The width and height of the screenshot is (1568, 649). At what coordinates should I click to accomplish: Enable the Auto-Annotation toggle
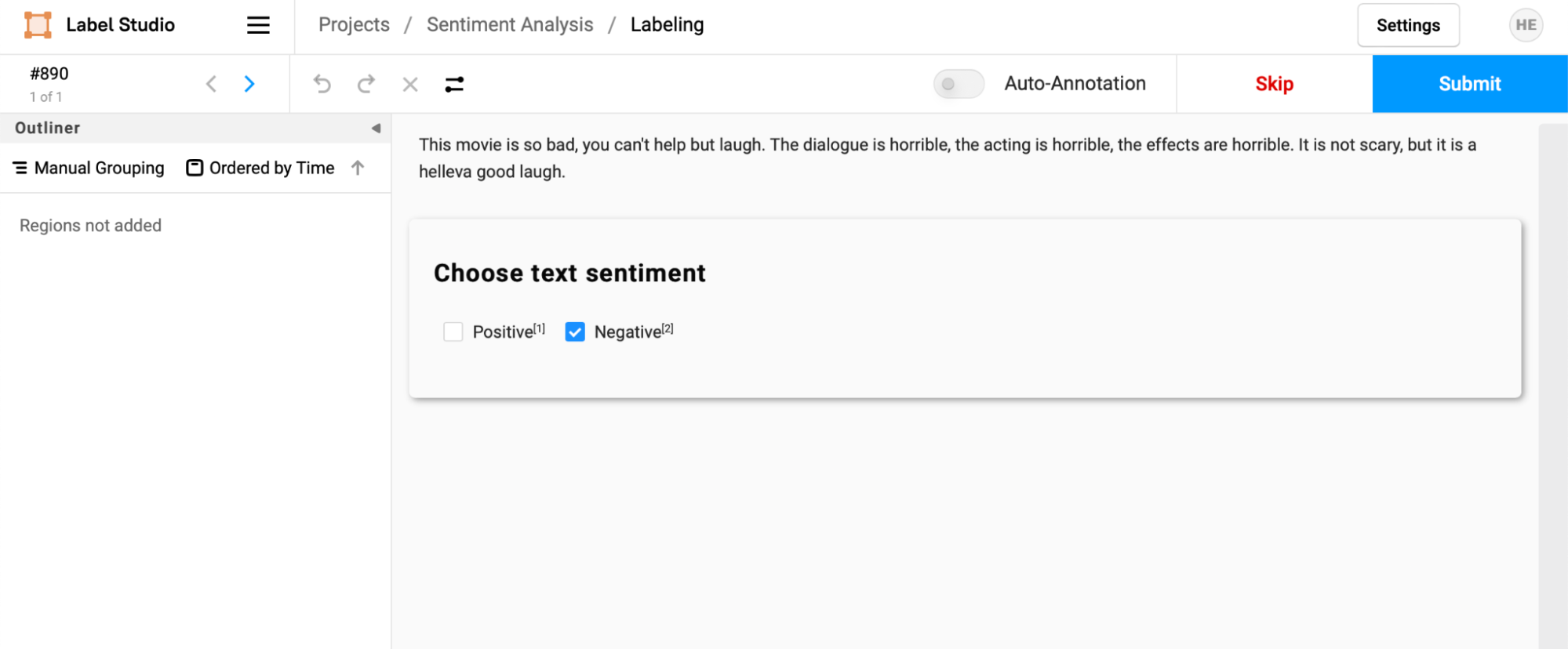tap(959, 84)
